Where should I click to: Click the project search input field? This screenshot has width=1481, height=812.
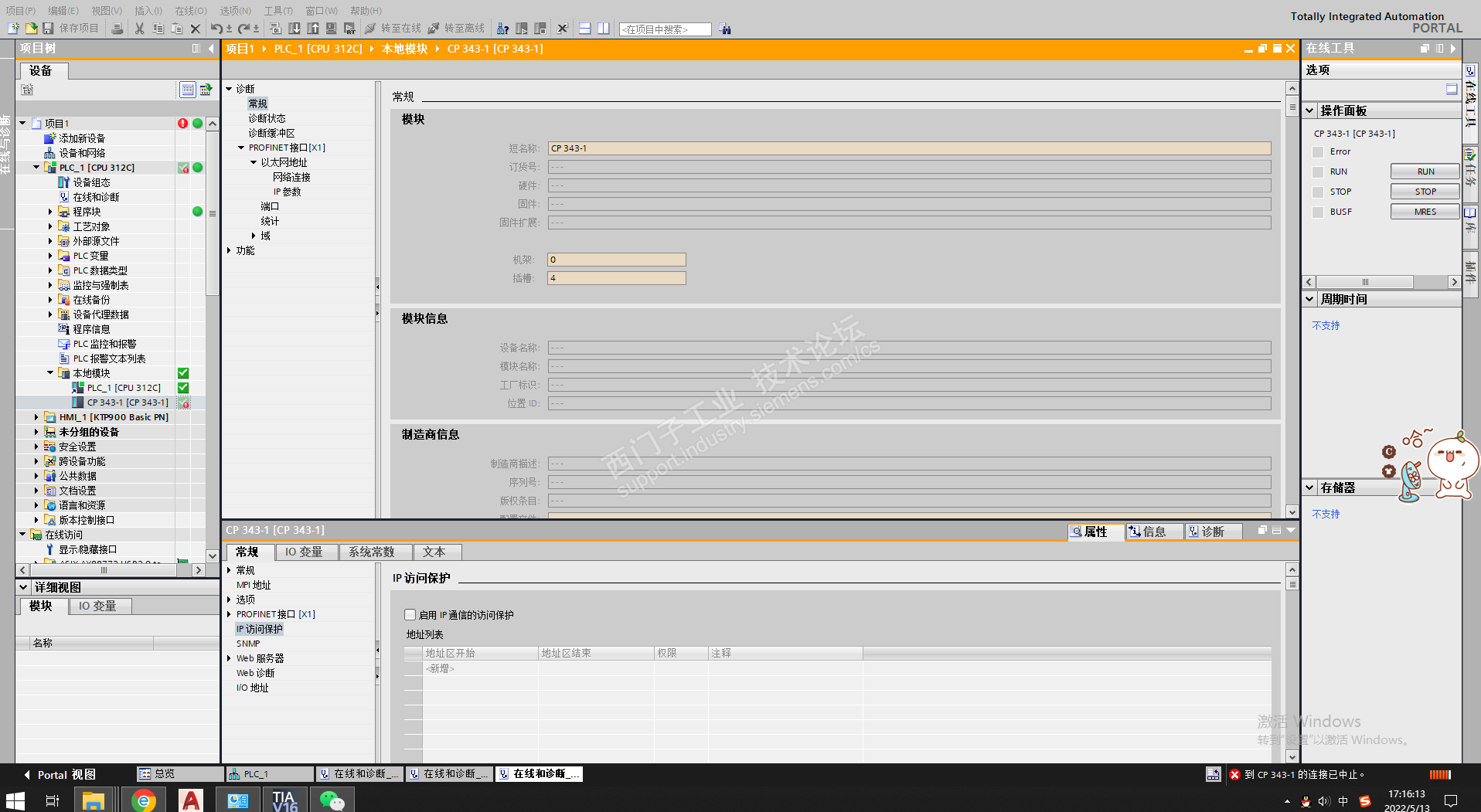[x=666, y=29]
